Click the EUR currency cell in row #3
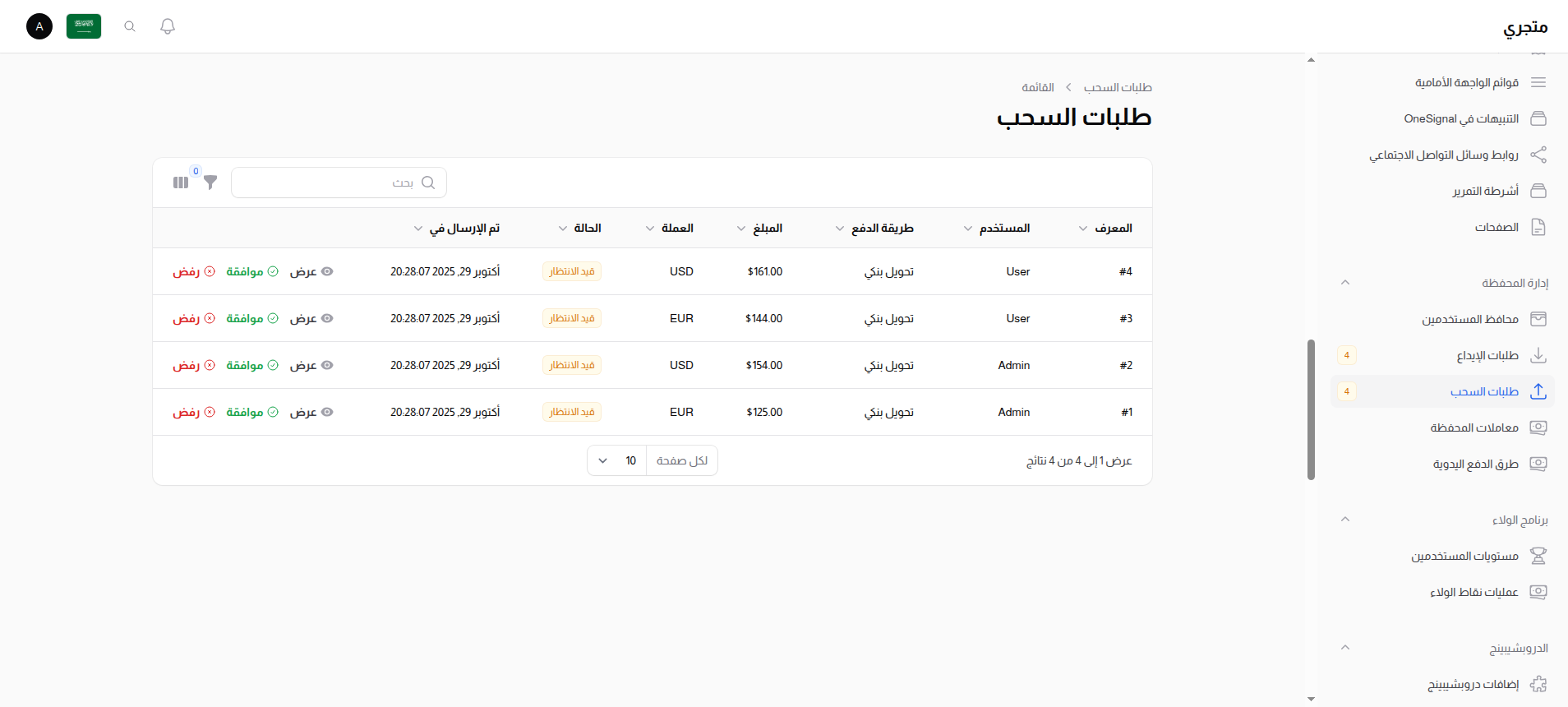Screen dimensions: 1568x707 (x=681, y=318)
